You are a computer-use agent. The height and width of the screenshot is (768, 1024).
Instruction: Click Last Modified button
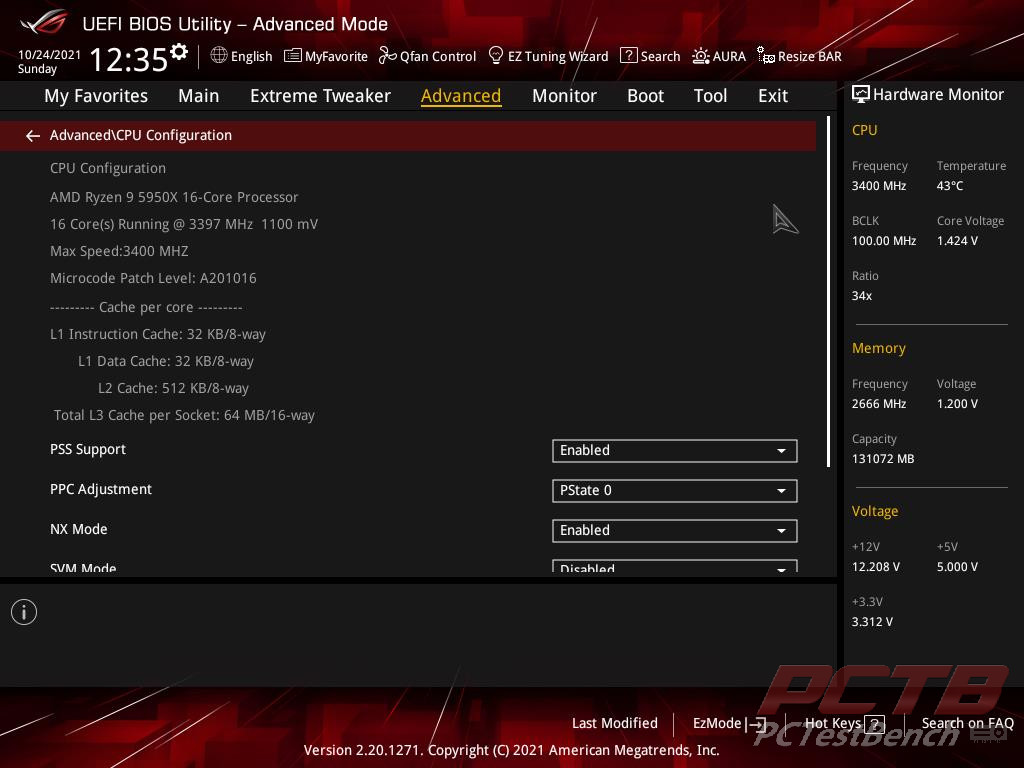[x=615, y=724]
